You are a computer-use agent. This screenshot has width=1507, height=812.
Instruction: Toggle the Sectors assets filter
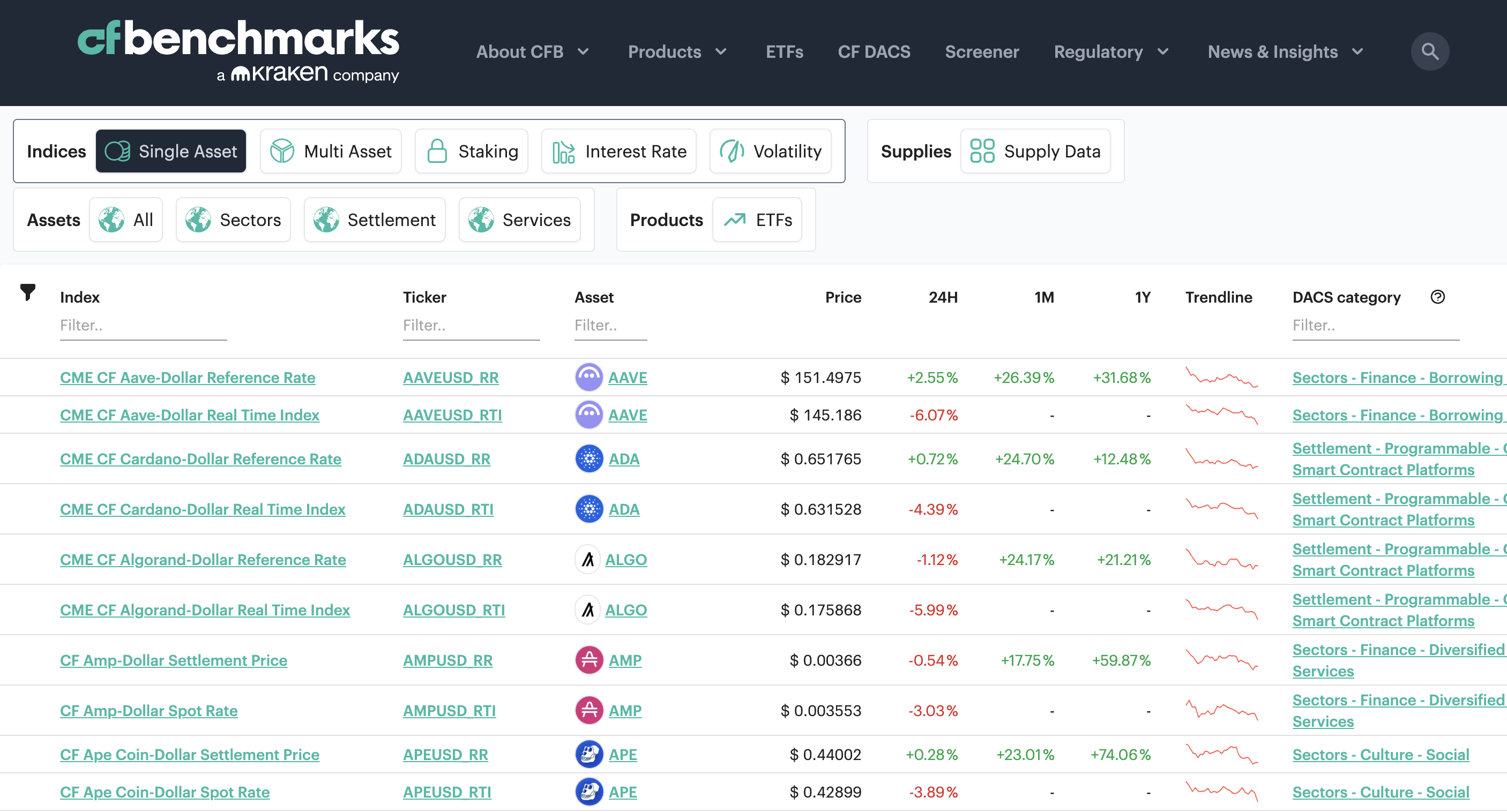point(234,220)
